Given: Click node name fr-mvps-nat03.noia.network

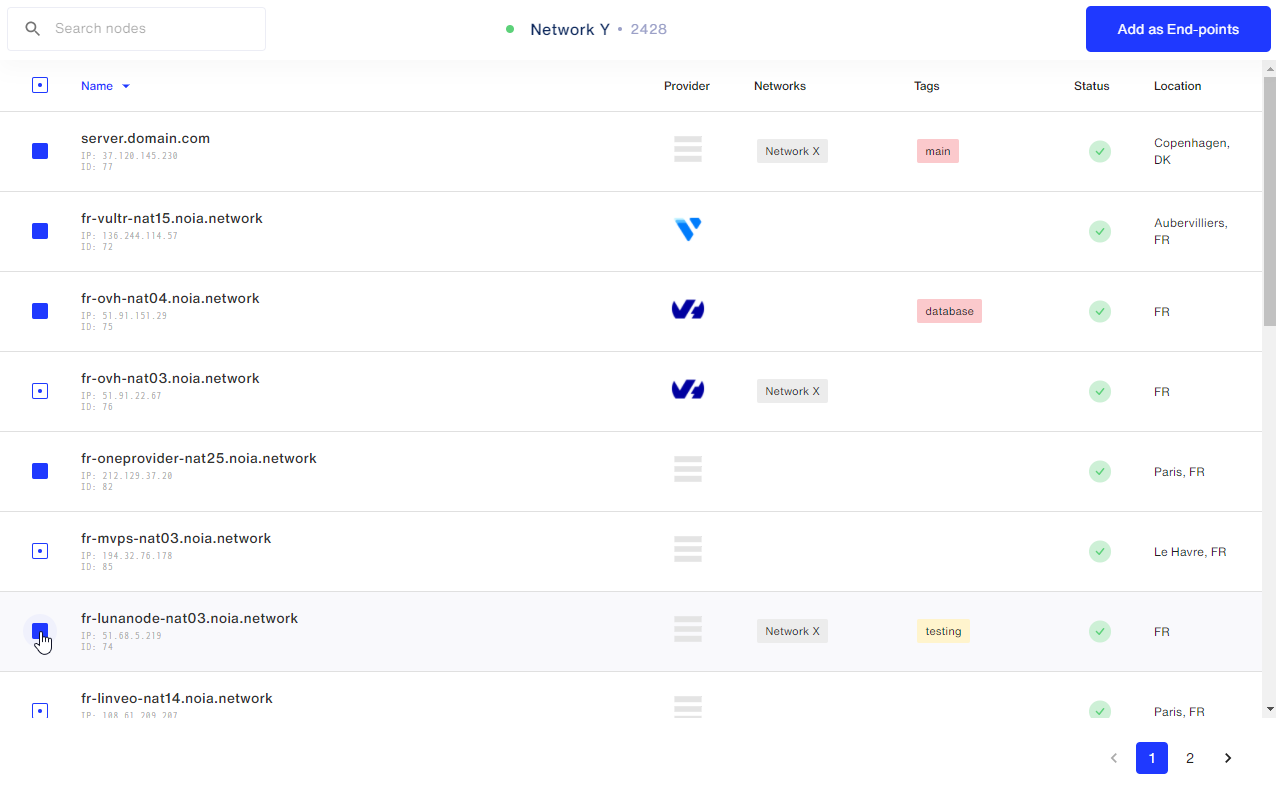Looking at the screenshot, I should point(176,538).
